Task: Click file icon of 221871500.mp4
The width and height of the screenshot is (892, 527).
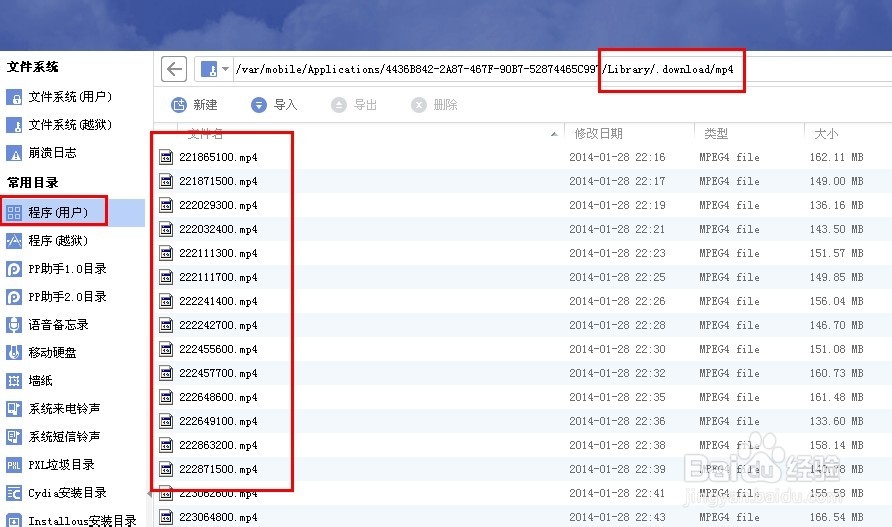Action: (x=166, y=181)
